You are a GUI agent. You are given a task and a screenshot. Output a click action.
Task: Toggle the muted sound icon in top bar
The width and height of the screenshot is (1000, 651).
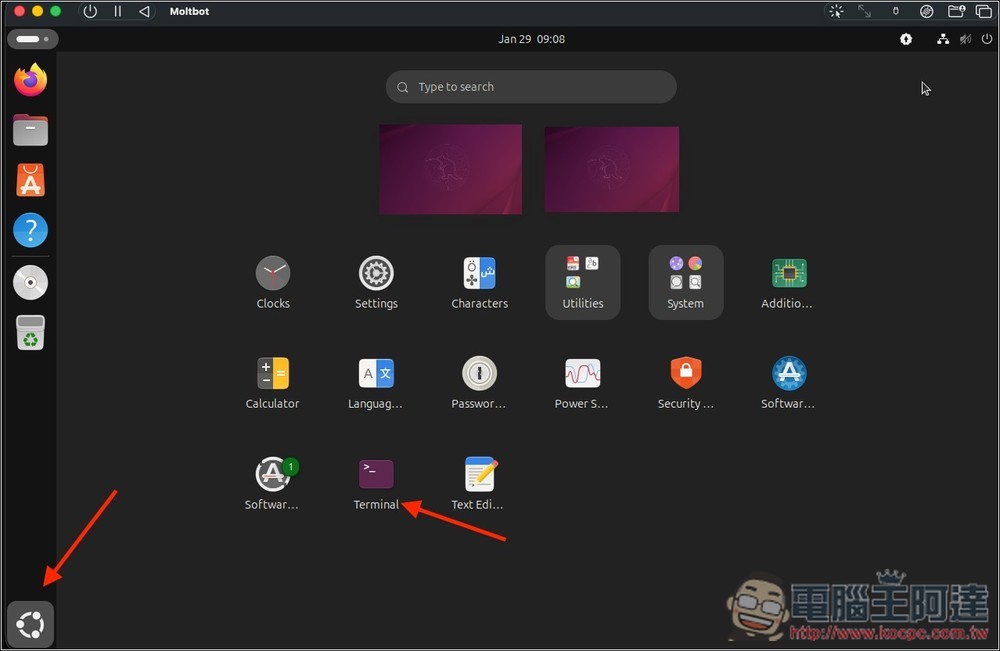point(965,39)
